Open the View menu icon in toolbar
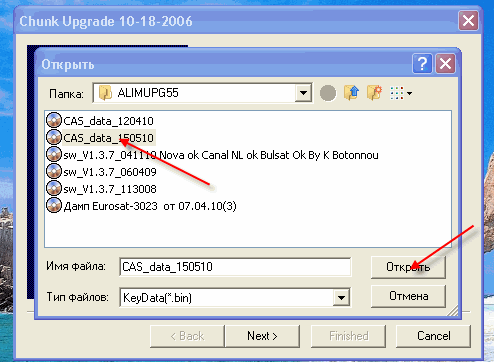The image size is (494, 362). point(401,93)
